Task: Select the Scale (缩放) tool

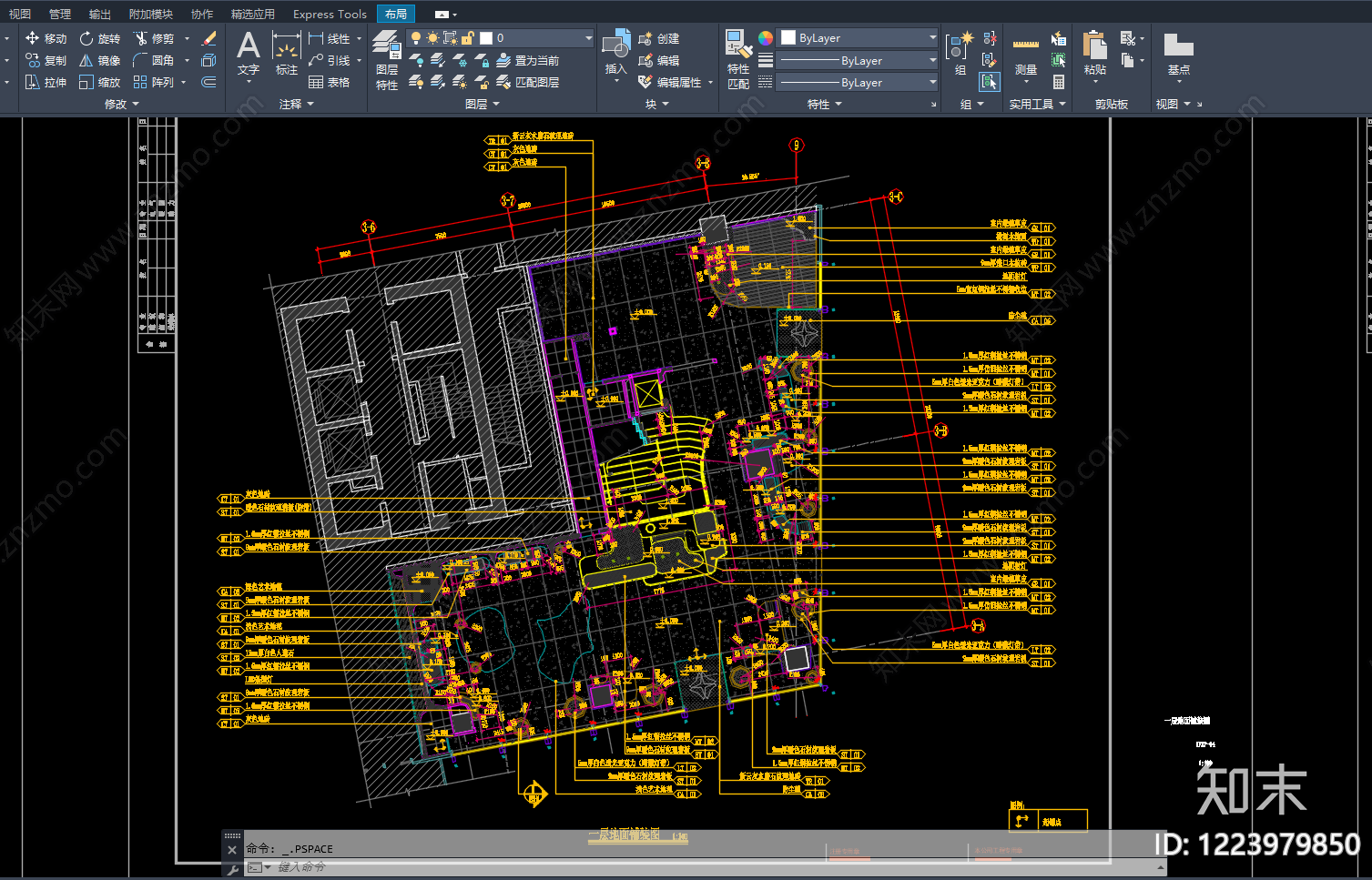Action: coord(99,82)
